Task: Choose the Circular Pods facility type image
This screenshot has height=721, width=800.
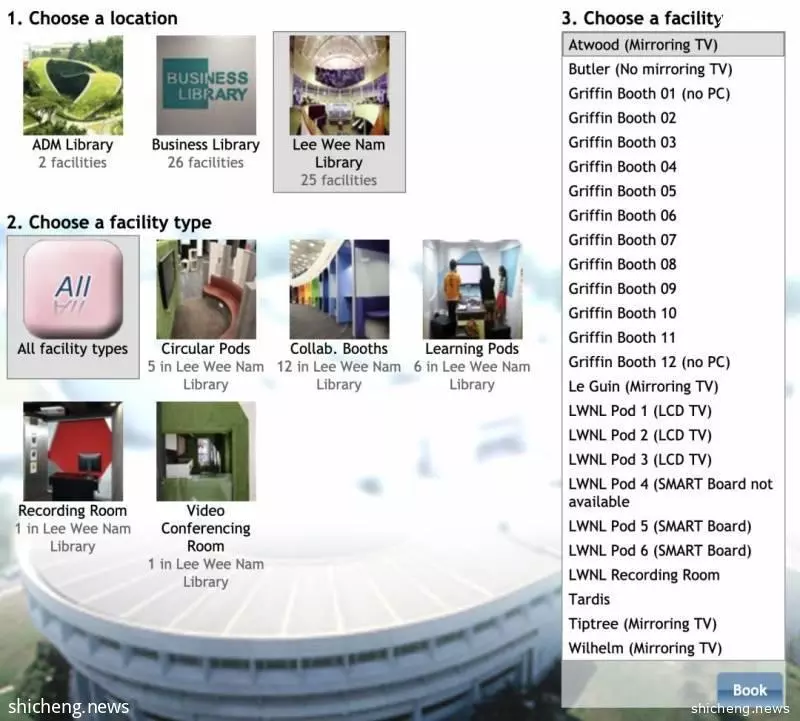Action: [206, 289]
